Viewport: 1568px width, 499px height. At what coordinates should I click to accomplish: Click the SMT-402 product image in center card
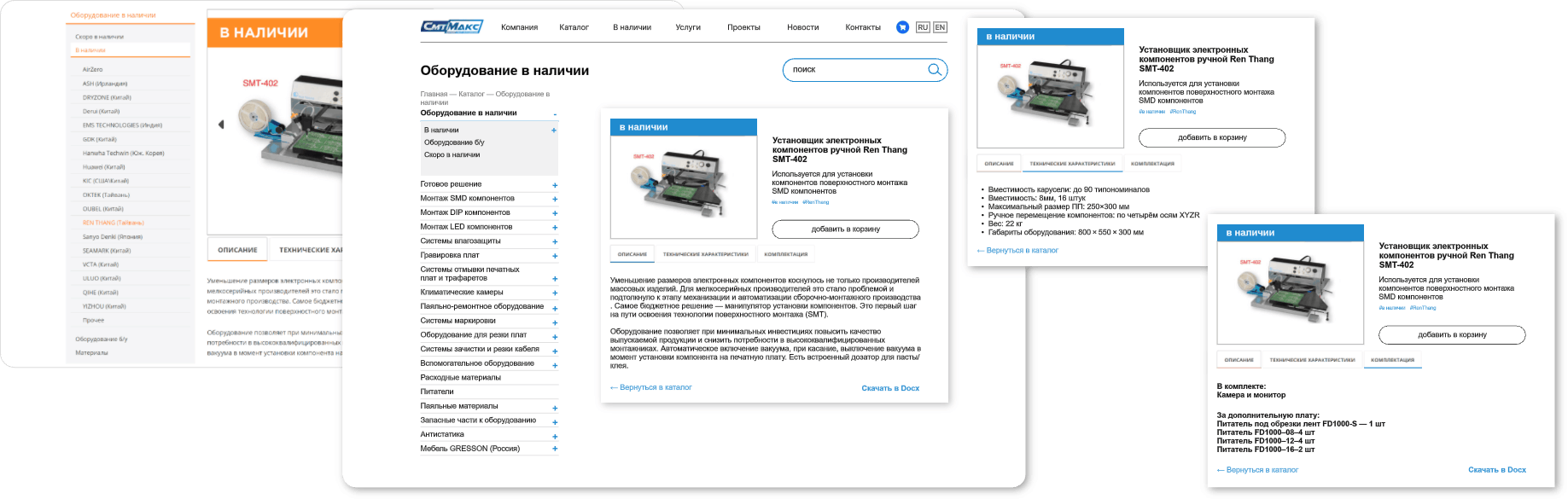pyautogui.click(x=684, y=188)
